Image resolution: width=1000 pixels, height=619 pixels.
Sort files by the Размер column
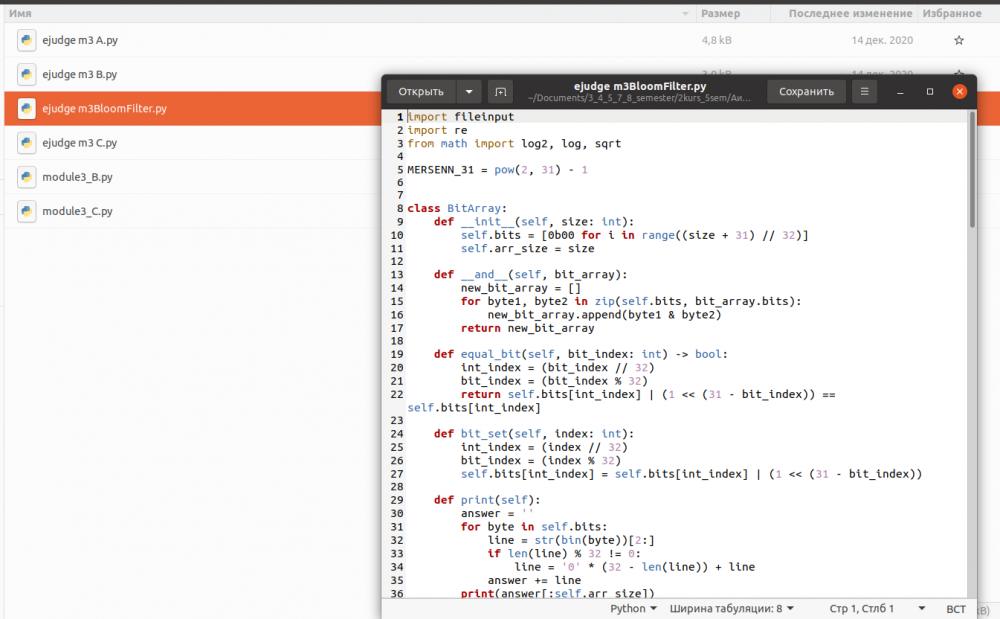[x=720, y=14]
